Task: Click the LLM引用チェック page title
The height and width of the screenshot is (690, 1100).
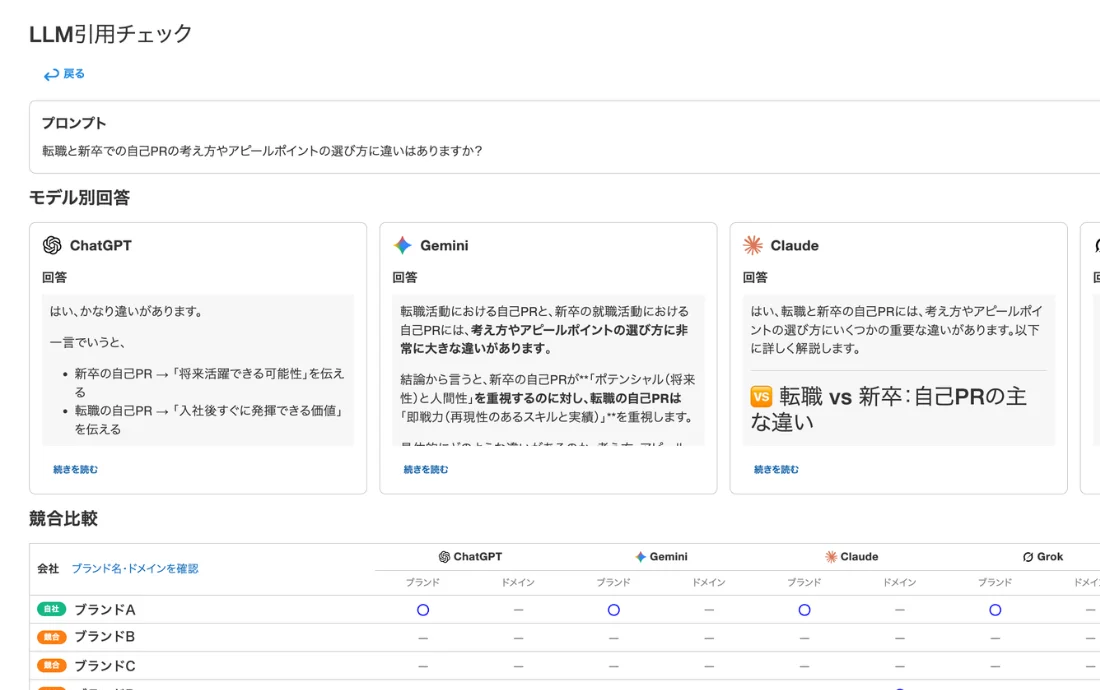Action: (110, 34)
